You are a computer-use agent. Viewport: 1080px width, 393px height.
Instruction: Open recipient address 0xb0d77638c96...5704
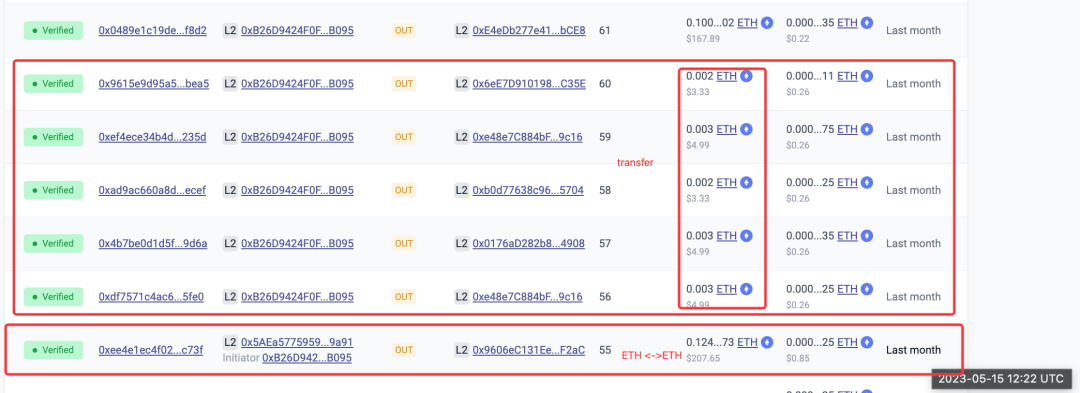(x=528, y=190)
